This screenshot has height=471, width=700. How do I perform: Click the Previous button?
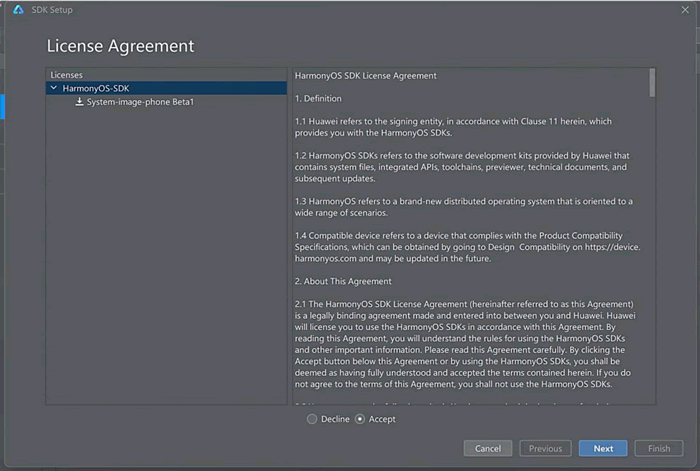545,448
